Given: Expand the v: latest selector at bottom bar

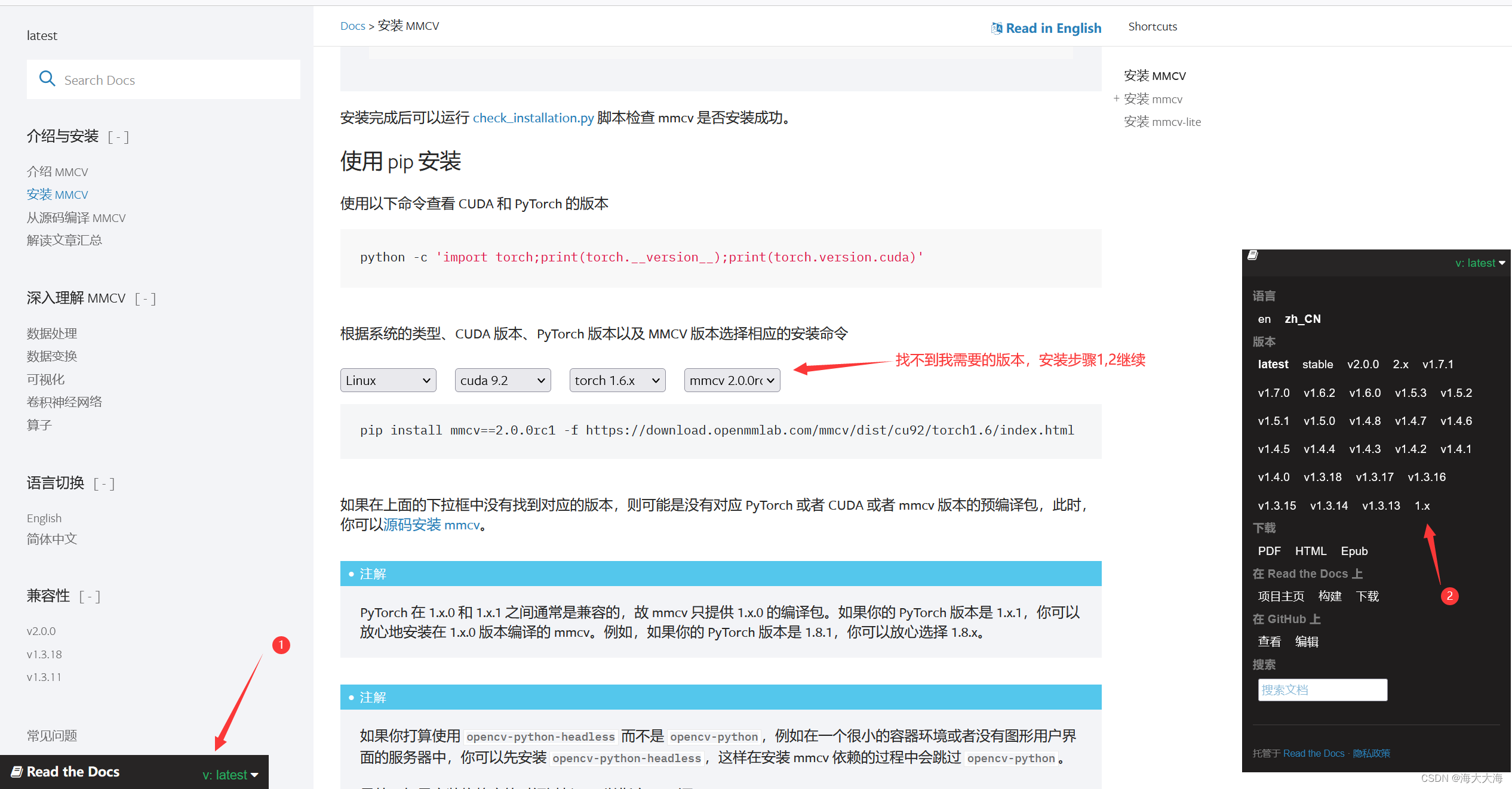Looking at the screenshot, I should (230, 774).
